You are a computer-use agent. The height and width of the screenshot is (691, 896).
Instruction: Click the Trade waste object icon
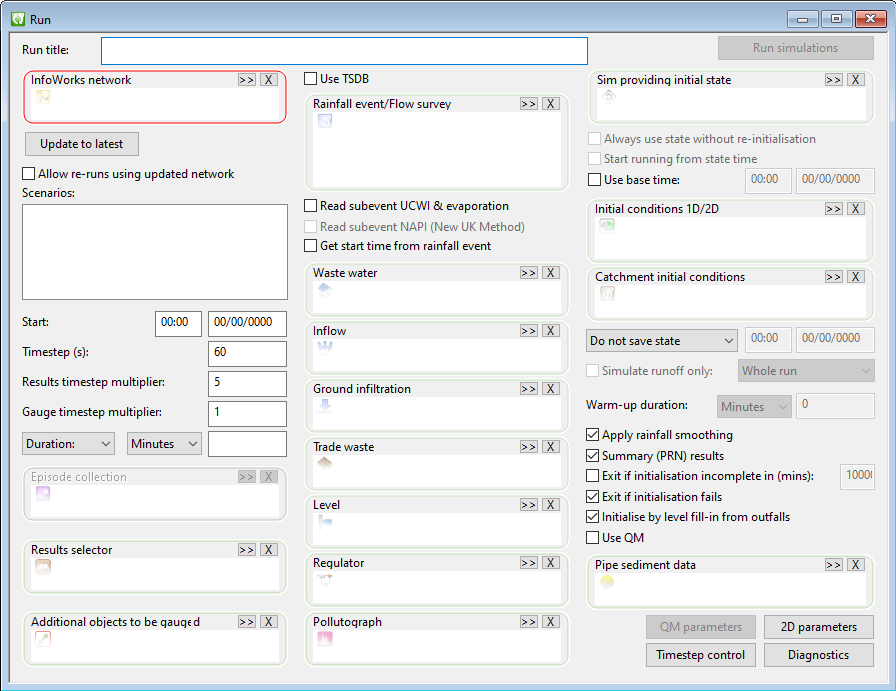point(325,464)
